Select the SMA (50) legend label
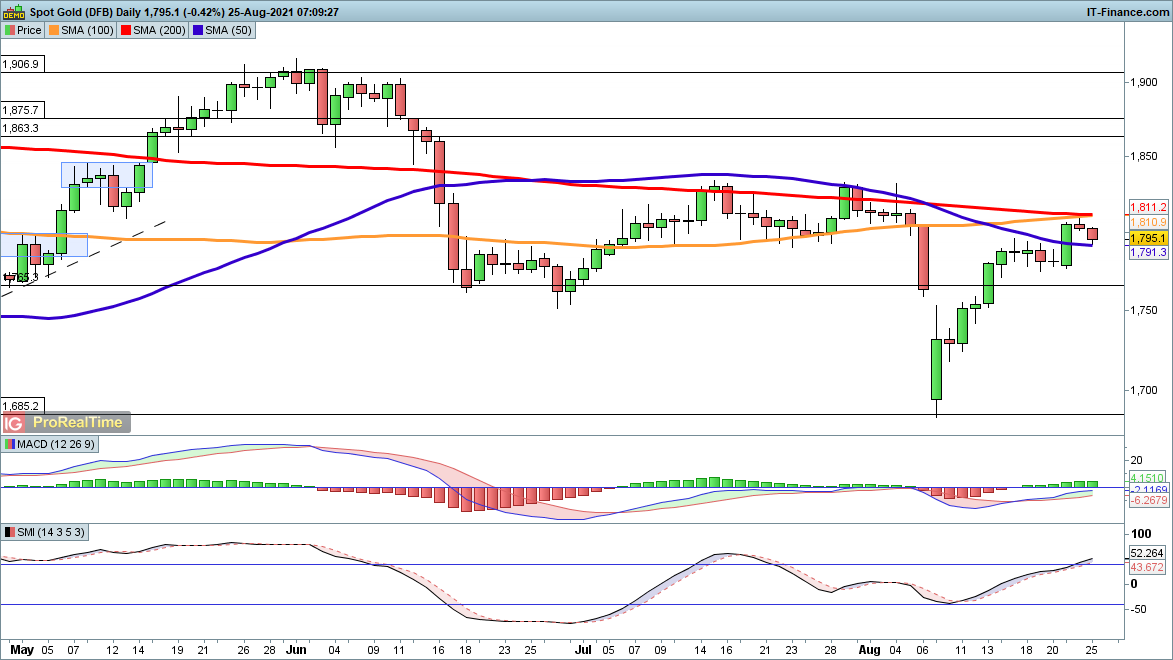The width and height of the screenshot is (1173, 660). (x=226, y=31)
